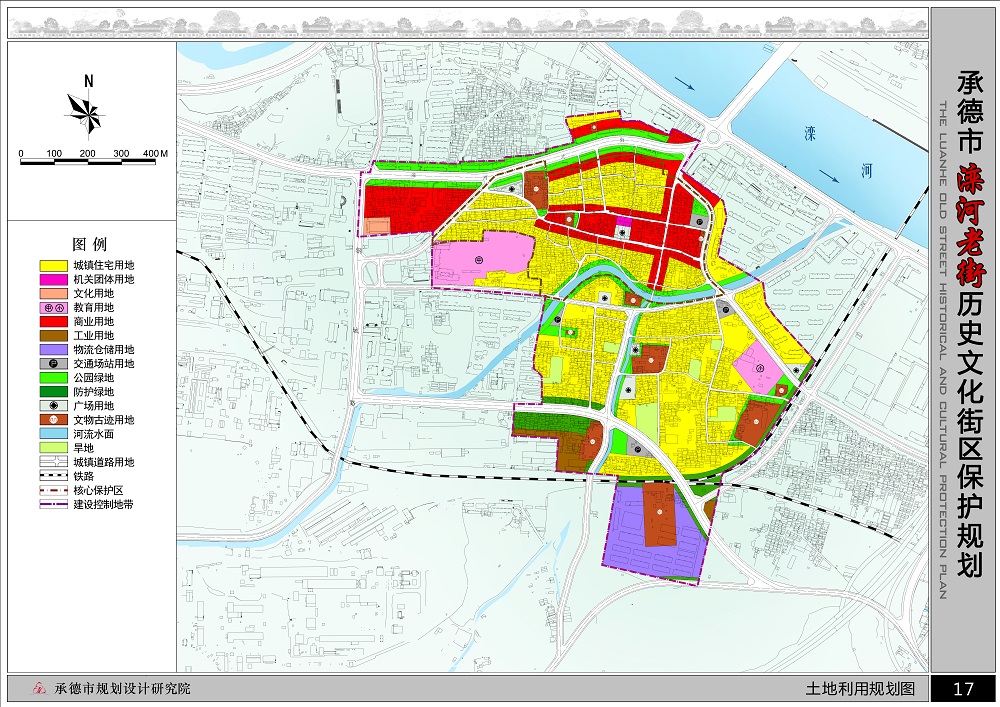Click the legend label 文化用地

click(x=94, y=293)
